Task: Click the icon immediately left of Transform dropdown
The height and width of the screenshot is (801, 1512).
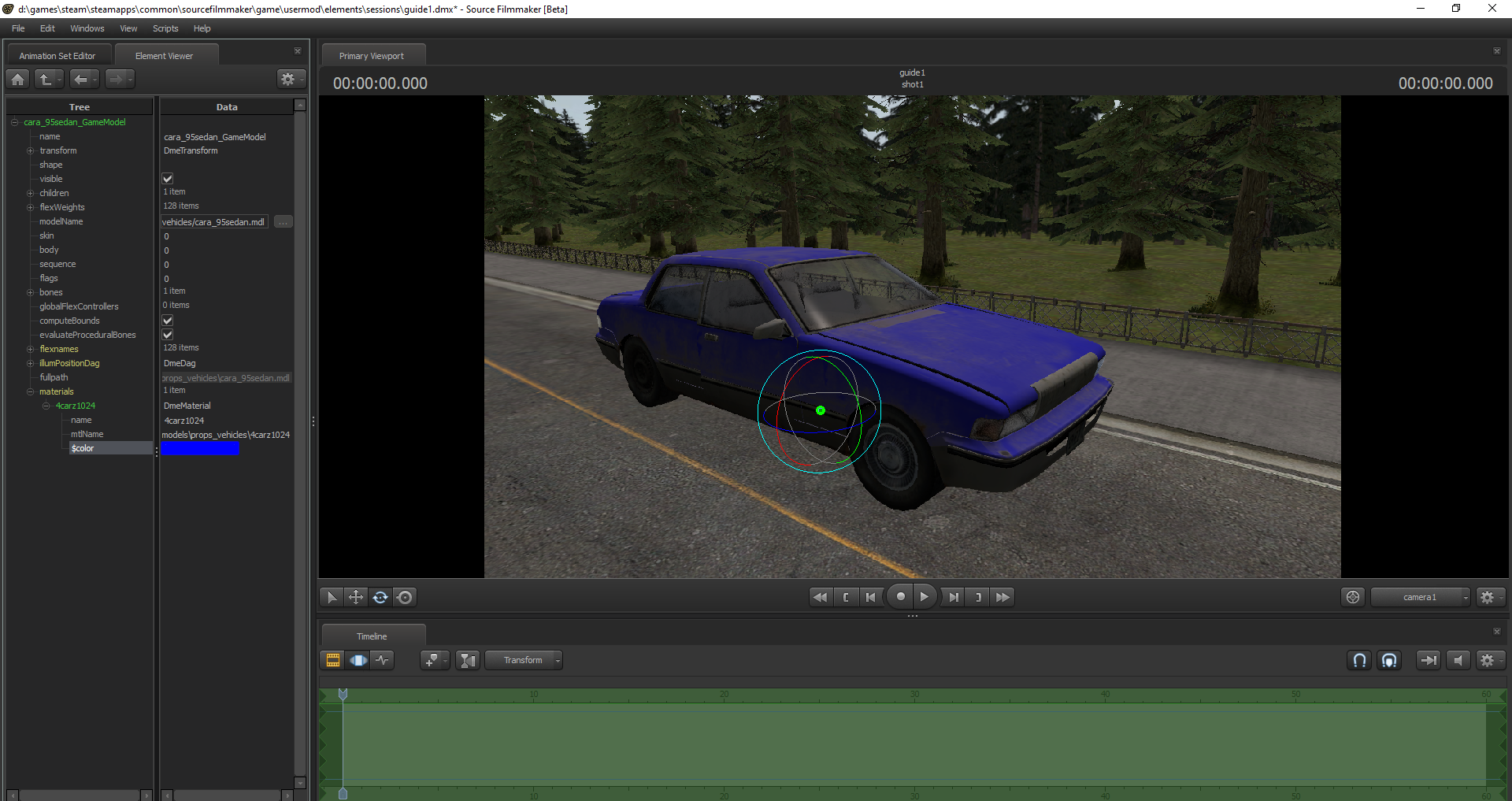Action: click(468, 660)
